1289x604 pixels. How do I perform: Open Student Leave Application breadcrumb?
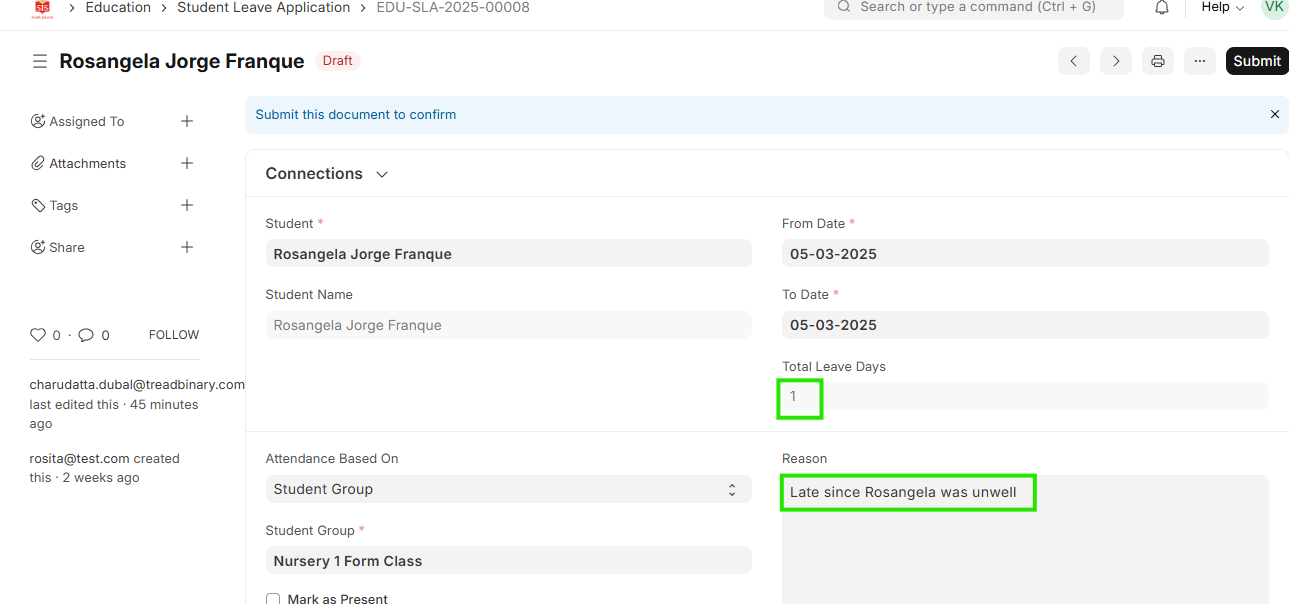click(263, 8)
